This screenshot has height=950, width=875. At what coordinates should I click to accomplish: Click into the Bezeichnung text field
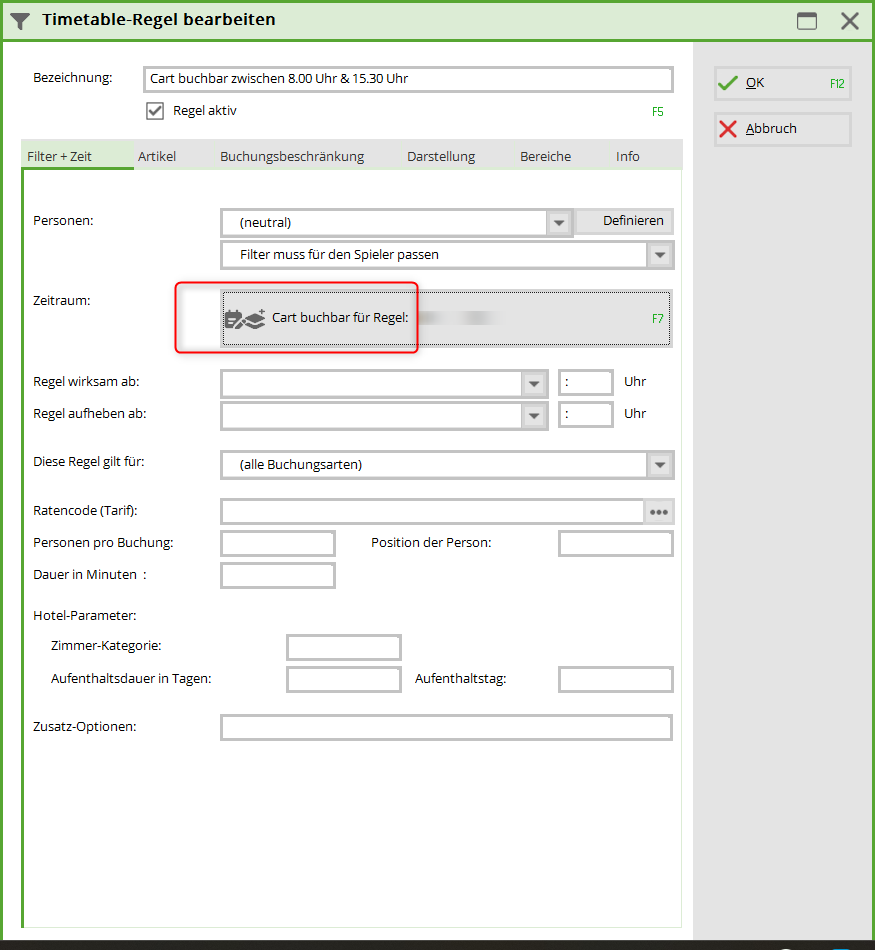(x=408, y=79)
